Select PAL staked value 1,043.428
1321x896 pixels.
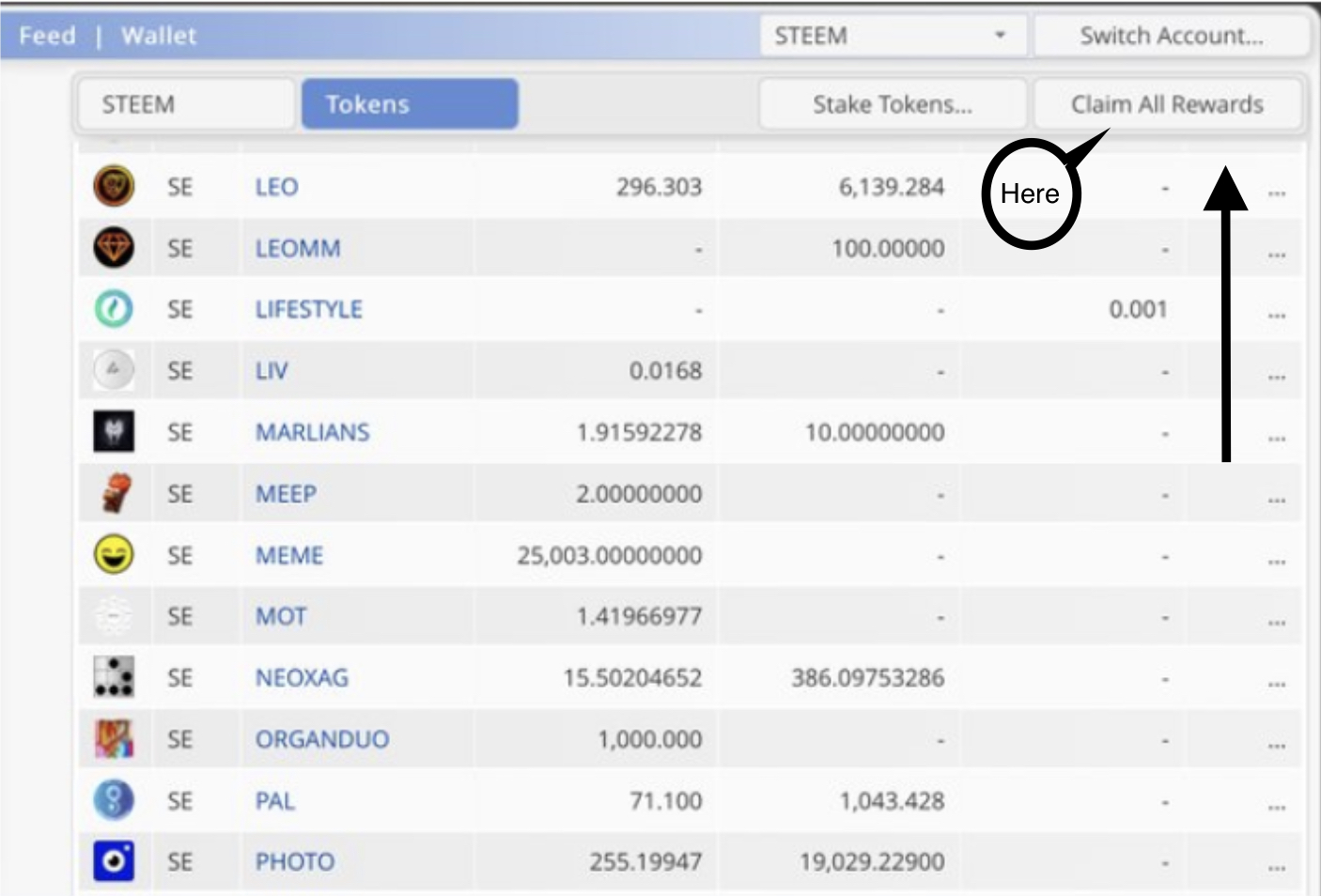coord(892,800)
